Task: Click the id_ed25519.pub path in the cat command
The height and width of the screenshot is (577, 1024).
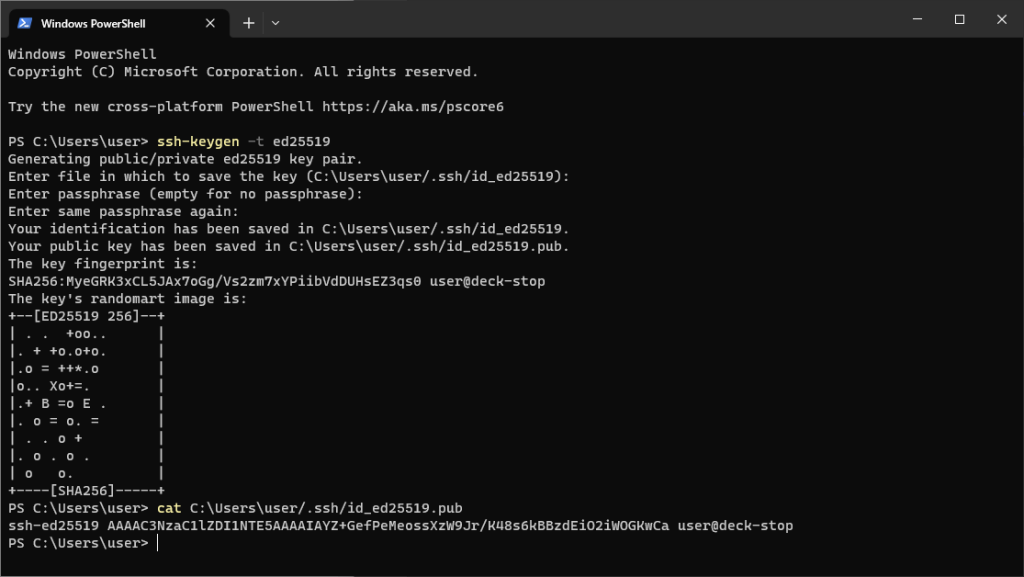Action: coord(326,508)
